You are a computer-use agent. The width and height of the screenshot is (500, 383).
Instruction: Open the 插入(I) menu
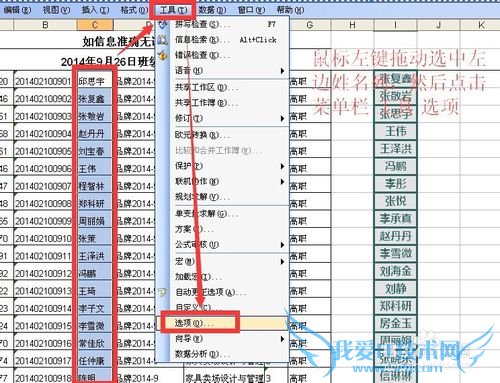coord(95,10)
